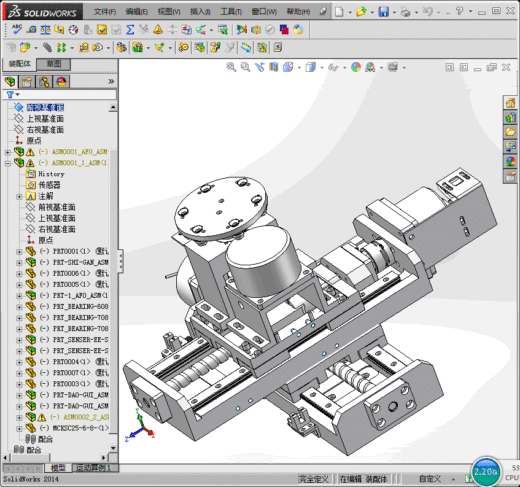Click the 自定义 unit system status button

[430, 479]
